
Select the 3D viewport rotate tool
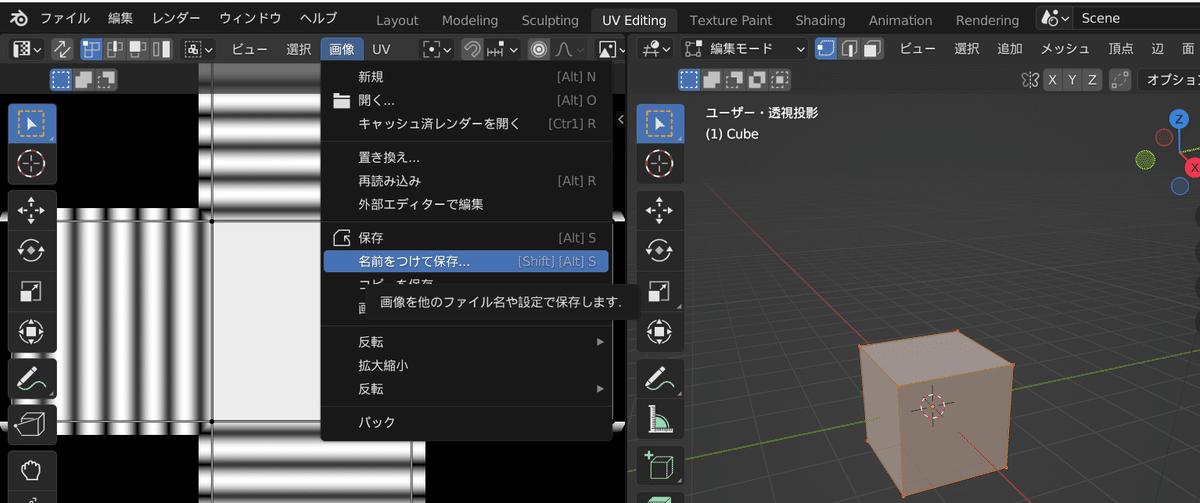[660, 251]
